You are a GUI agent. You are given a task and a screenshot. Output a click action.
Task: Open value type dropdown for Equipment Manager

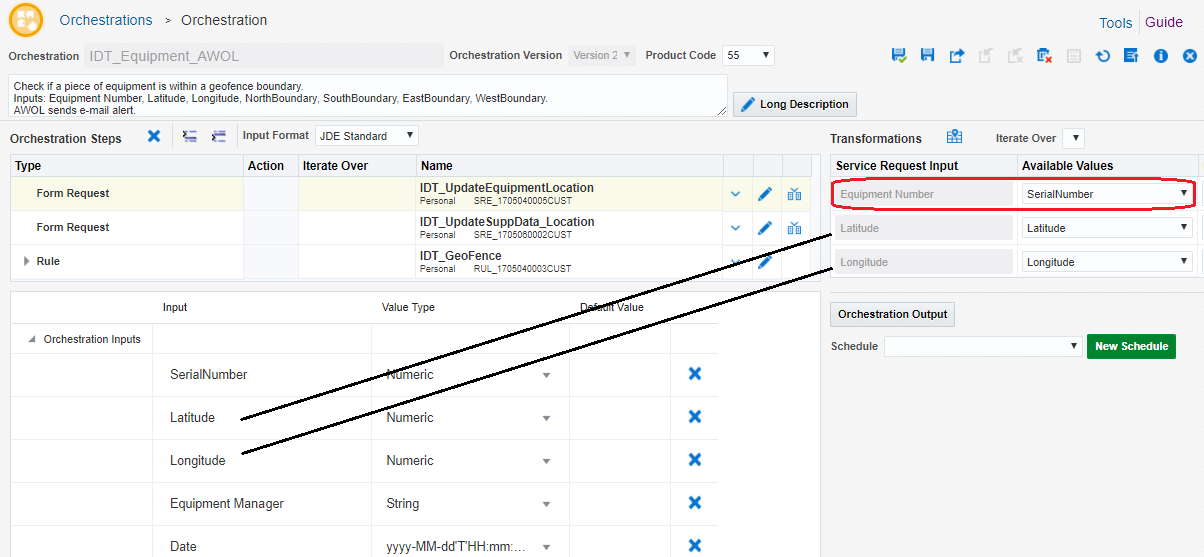pos(547,504)
